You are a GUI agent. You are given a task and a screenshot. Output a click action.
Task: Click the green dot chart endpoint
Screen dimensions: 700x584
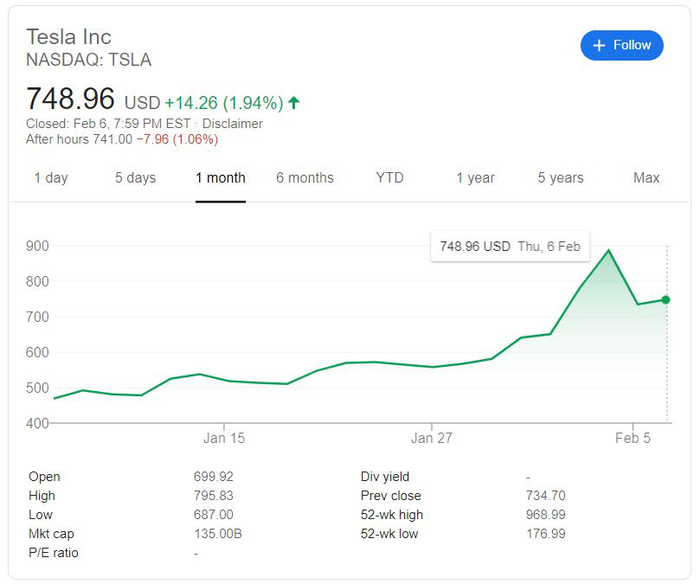[666, 299]
